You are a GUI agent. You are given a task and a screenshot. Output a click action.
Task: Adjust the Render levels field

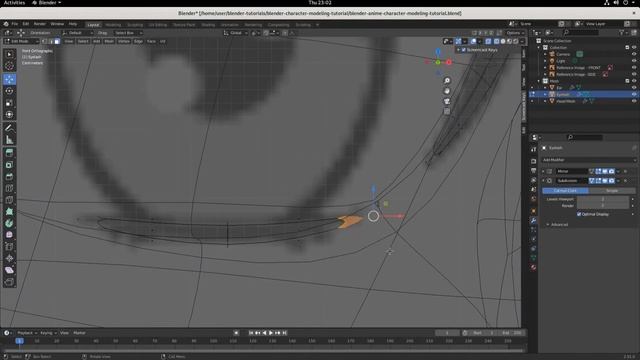[x=603, y=206]
